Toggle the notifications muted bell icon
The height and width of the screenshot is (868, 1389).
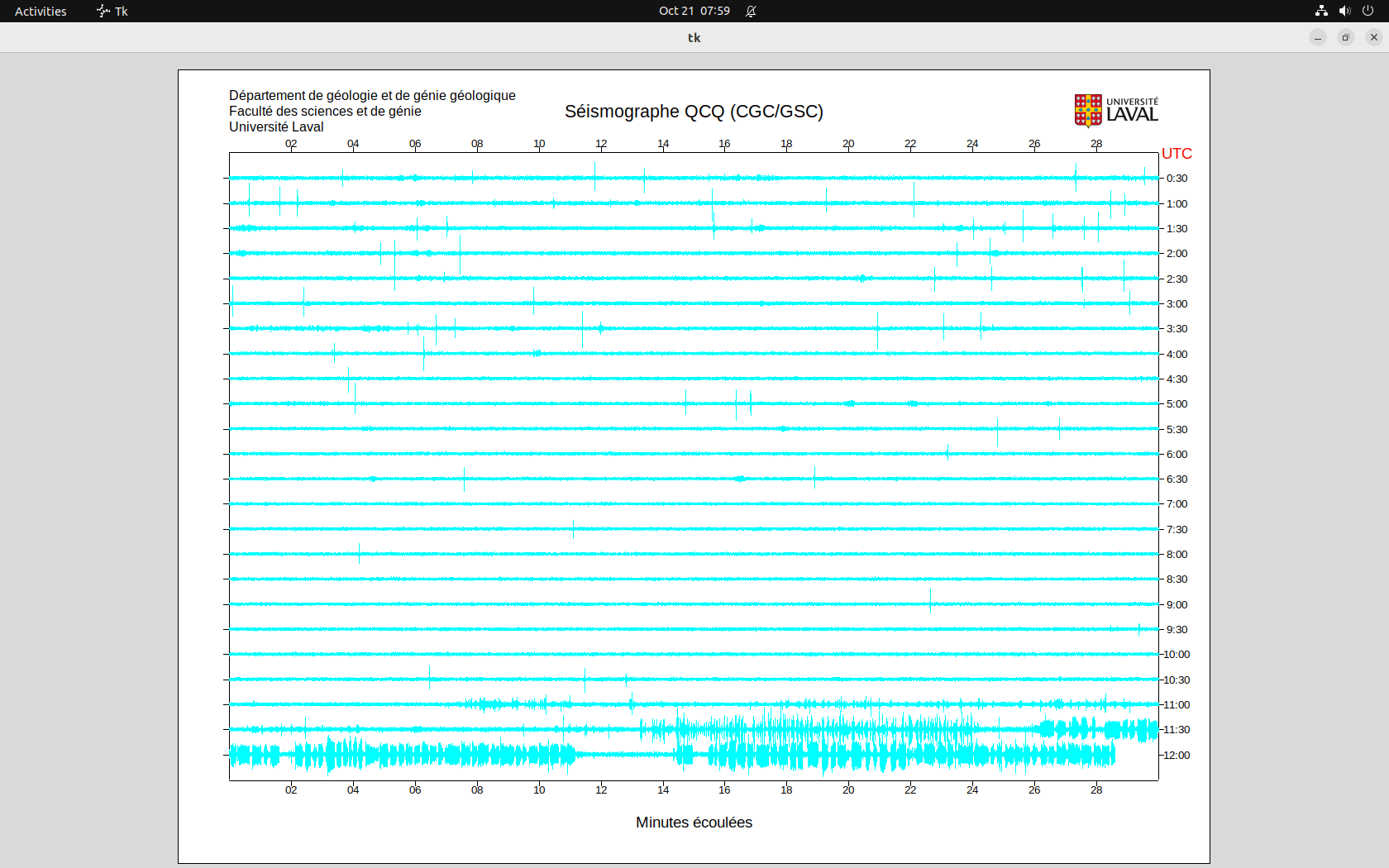click(x=751, y=11)
